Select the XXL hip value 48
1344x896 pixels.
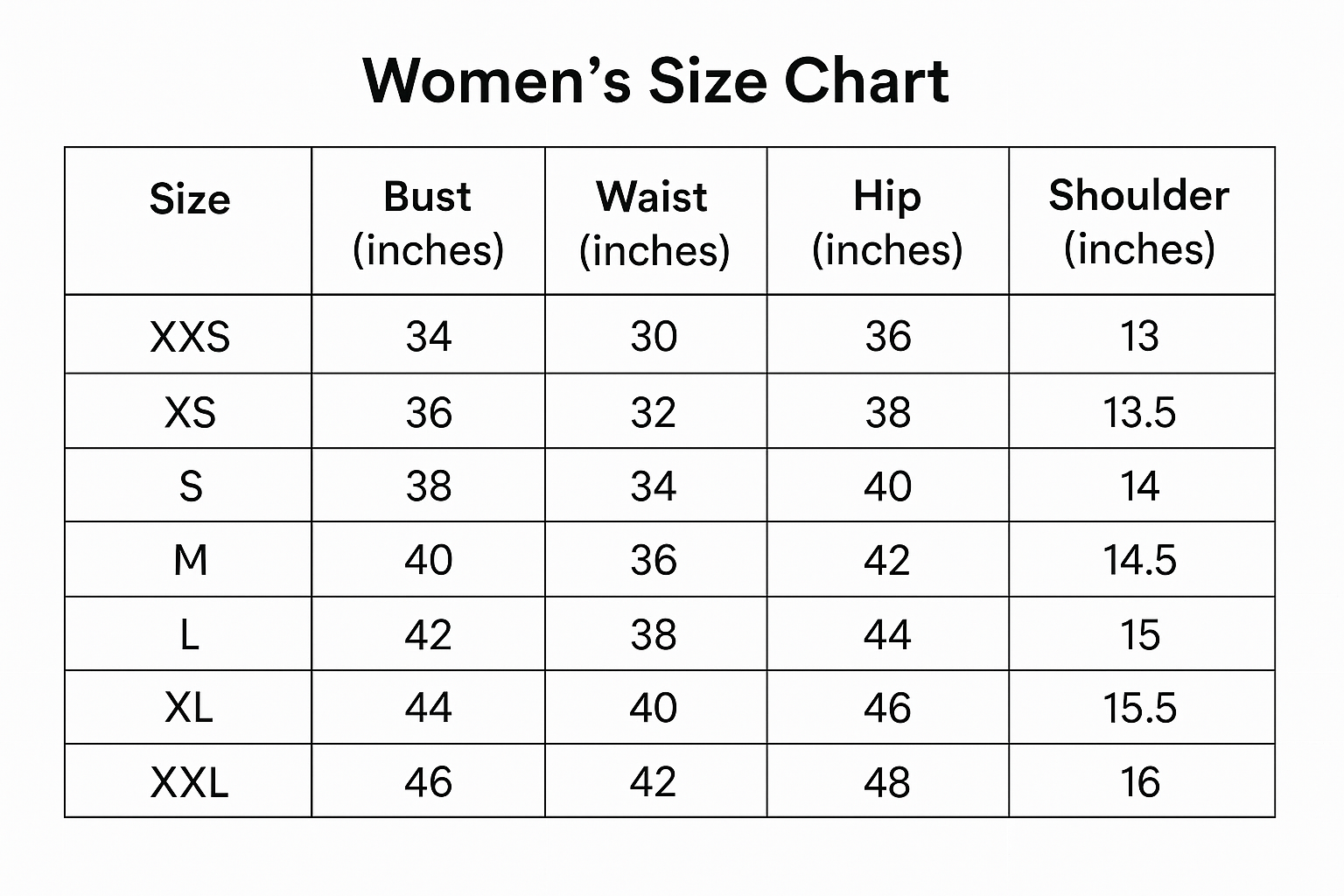[x=887, y=782]
